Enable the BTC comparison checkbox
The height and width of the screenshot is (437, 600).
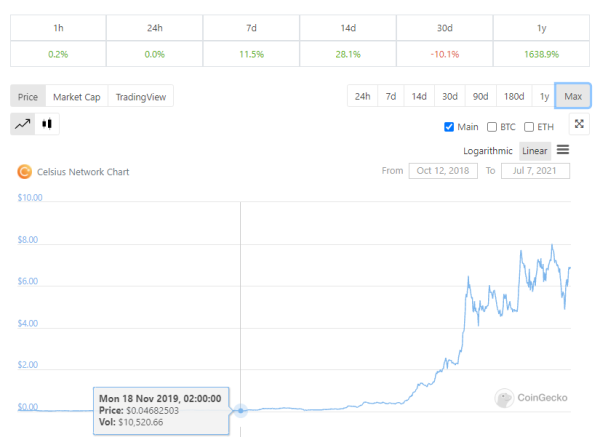tap(492, 127)
